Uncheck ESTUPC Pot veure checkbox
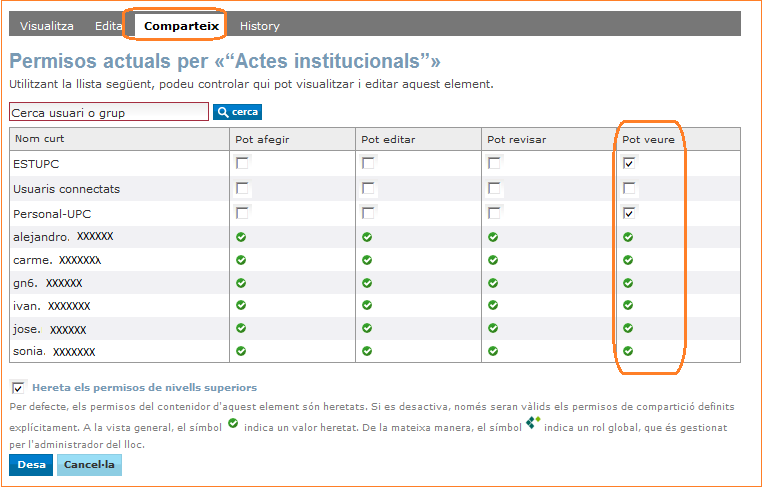 pos(629,163)
